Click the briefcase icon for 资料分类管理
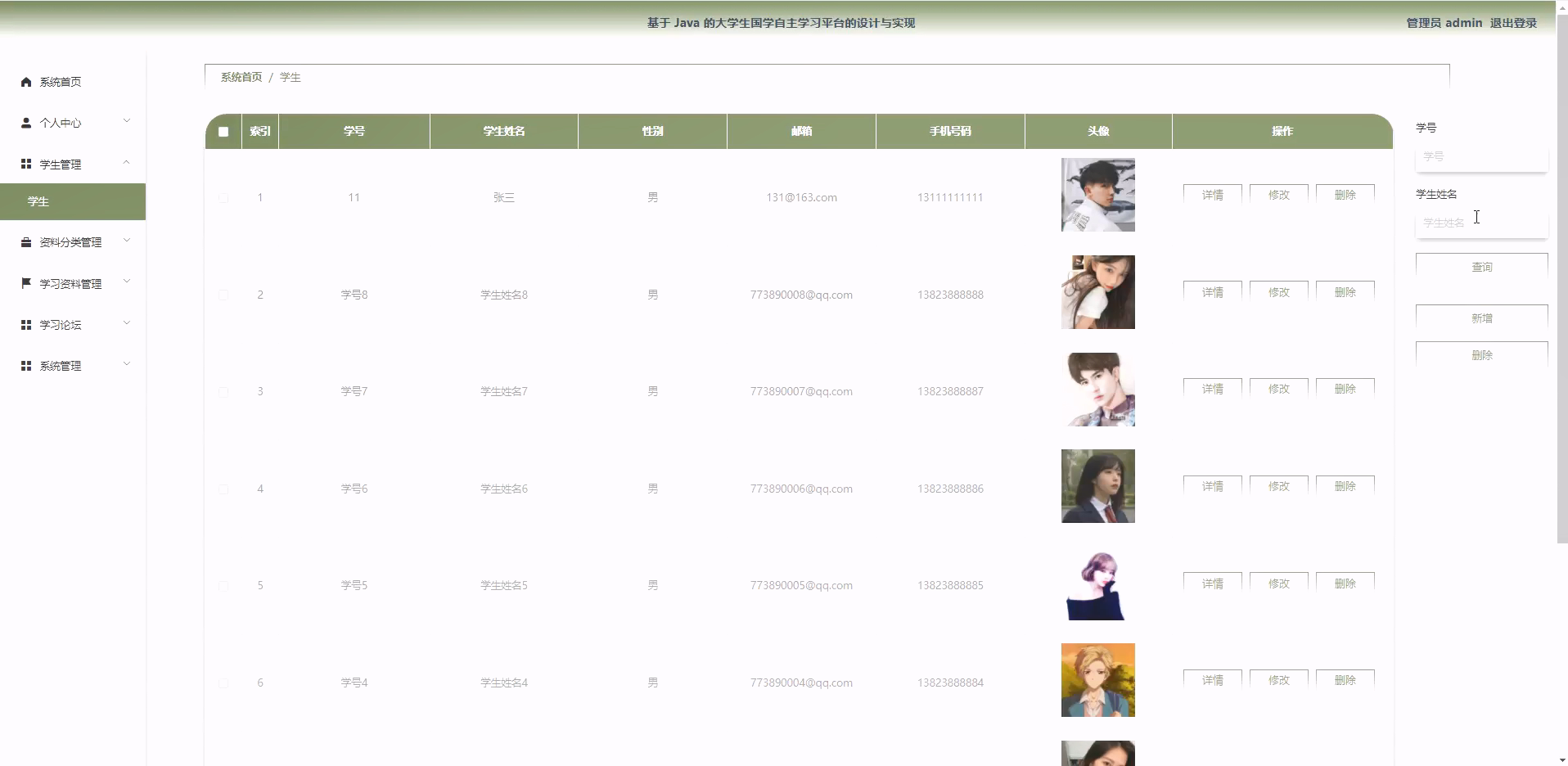 [x=26, y=242]
